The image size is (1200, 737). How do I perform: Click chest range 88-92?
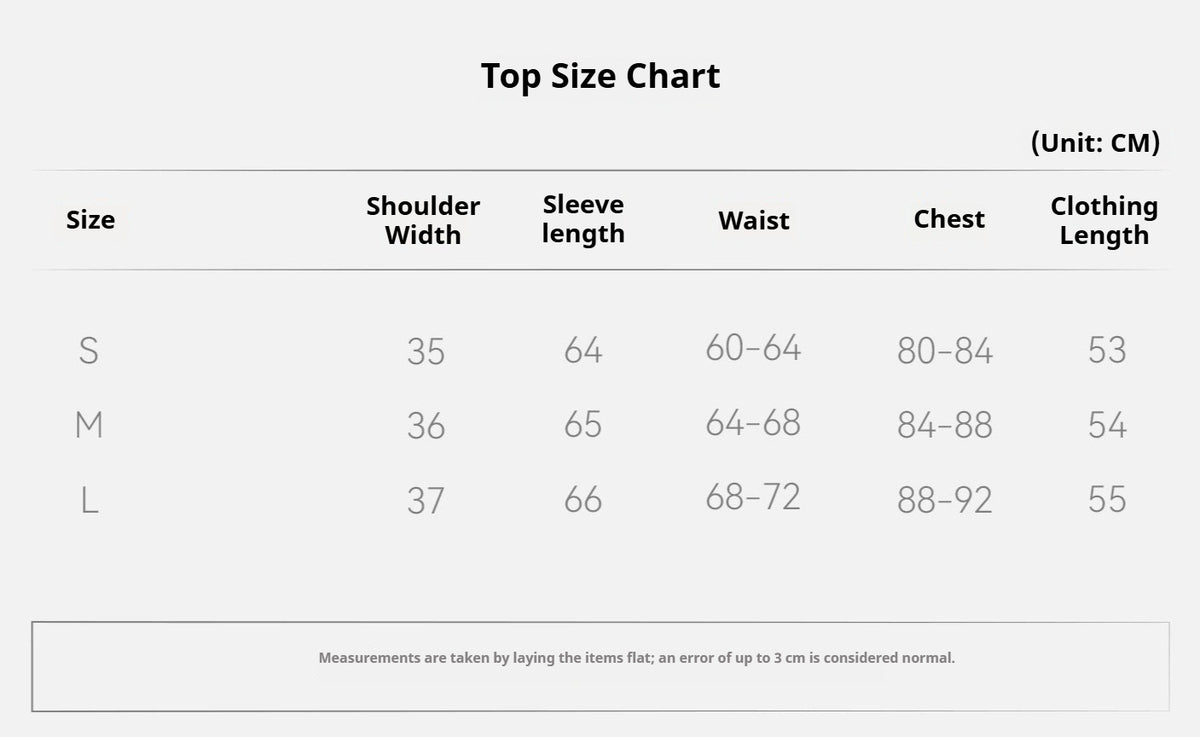945,500
